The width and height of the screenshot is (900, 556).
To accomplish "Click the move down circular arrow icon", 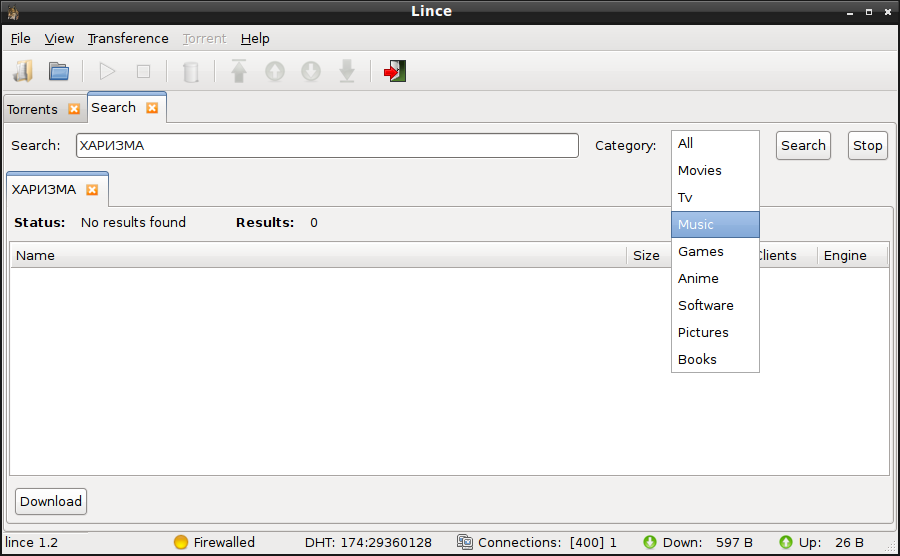I will (311, 72).
